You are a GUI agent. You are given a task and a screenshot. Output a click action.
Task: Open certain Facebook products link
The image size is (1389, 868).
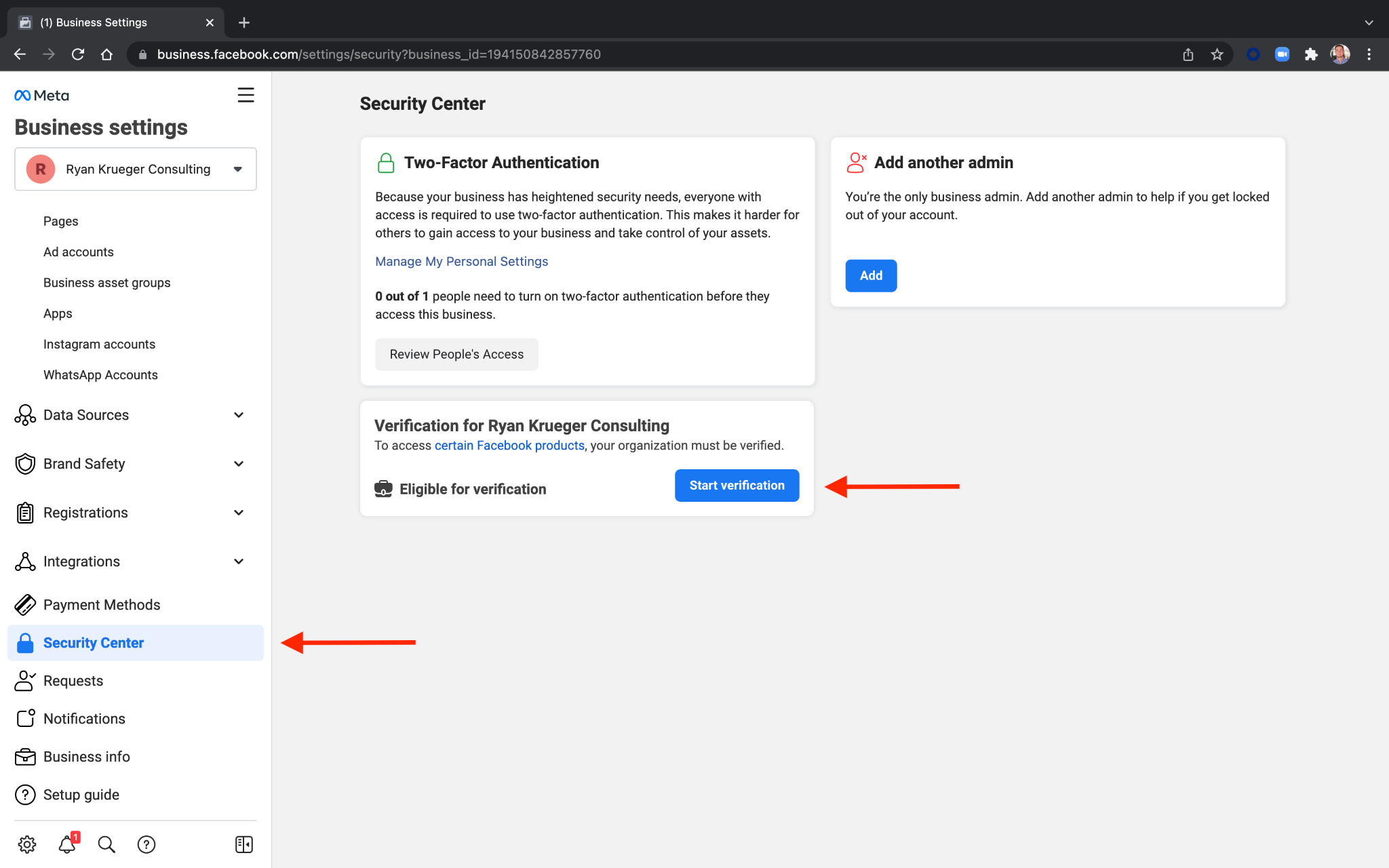tap(509, 446)
